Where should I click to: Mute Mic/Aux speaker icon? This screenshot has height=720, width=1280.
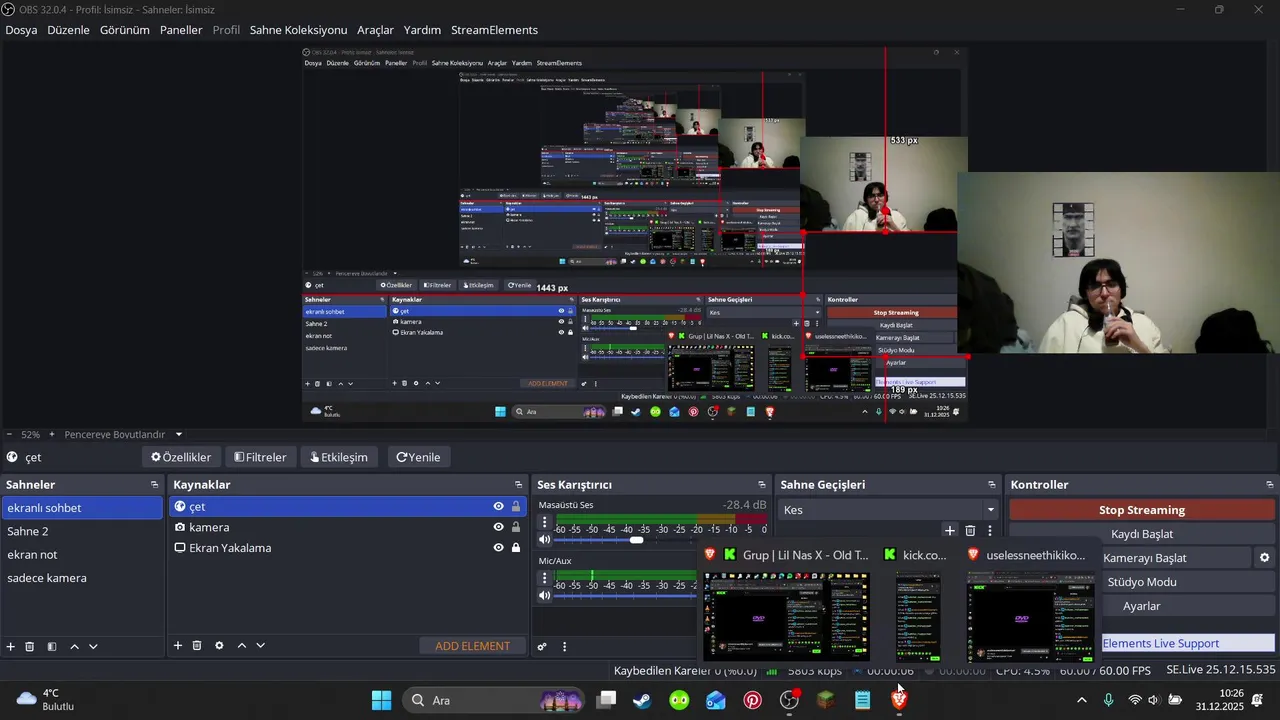point(545,596)
